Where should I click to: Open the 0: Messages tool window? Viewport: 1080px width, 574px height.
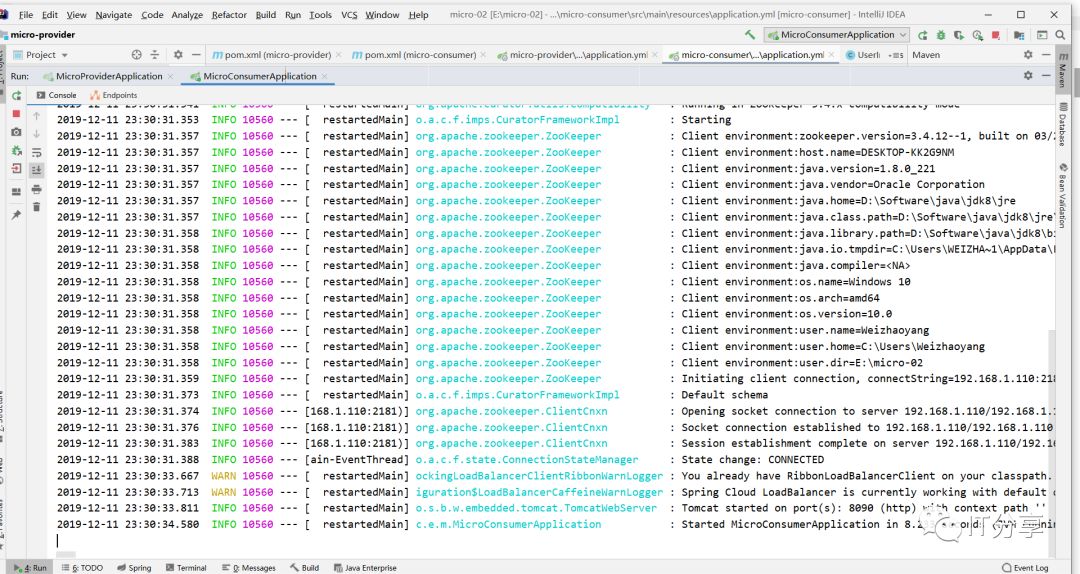tap(249, 568)
